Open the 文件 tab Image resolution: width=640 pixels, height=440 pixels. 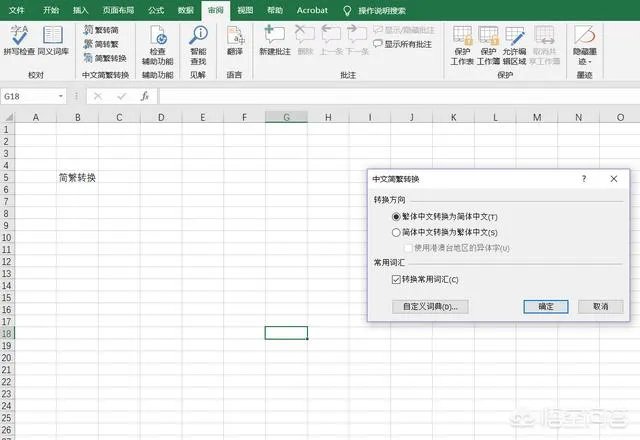point(16,10)
